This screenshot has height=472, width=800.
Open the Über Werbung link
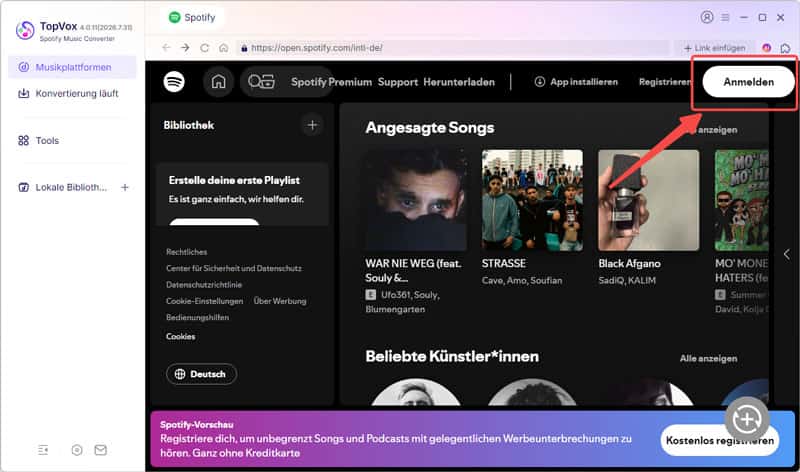pyautogui.click(x=280, y=301)
